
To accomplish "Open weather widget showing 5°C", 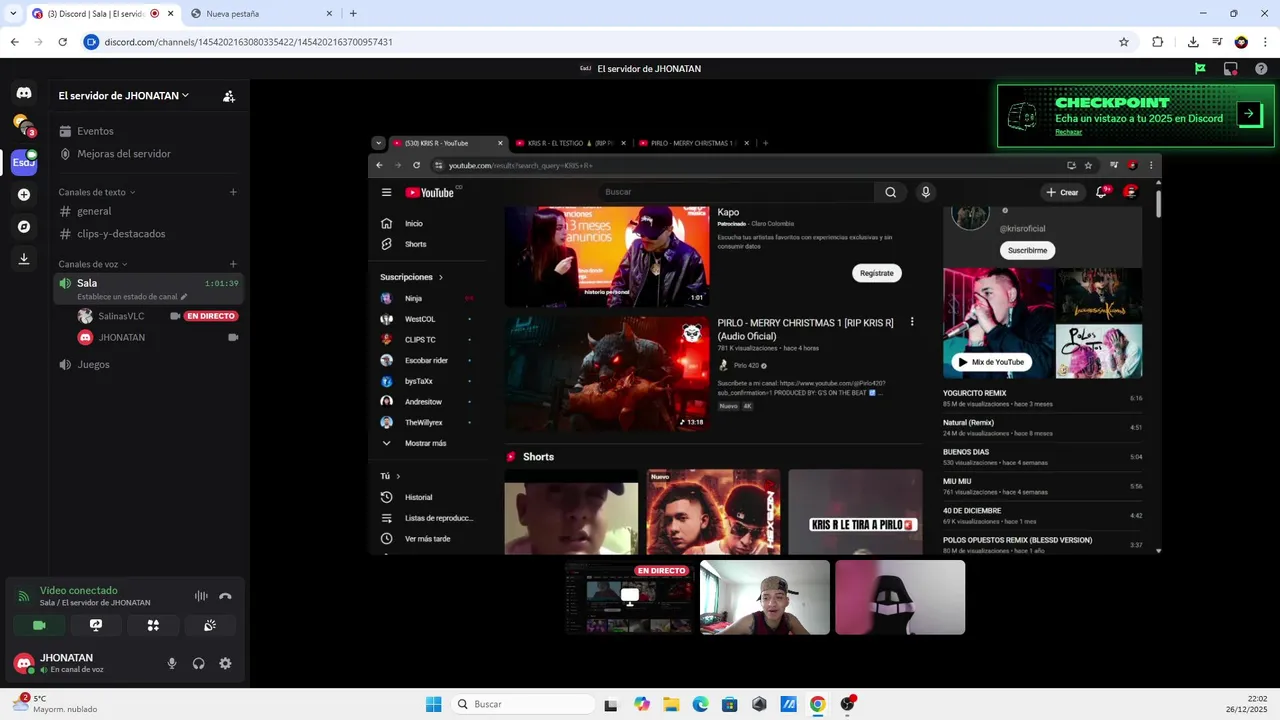I will tap(55, 704).
